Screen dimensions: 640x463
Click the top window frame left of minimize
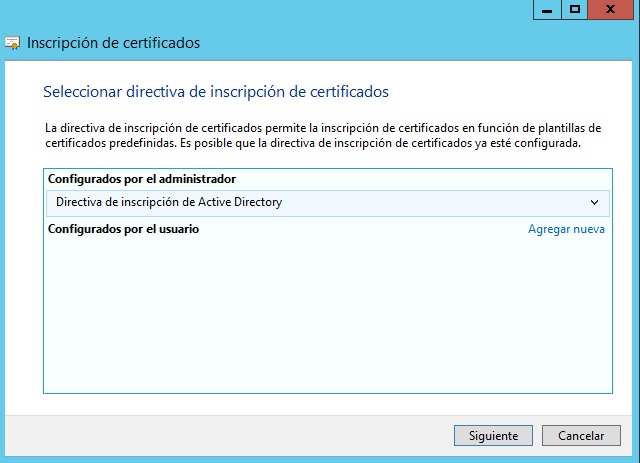pyautogui.click(x=300, y=9)
